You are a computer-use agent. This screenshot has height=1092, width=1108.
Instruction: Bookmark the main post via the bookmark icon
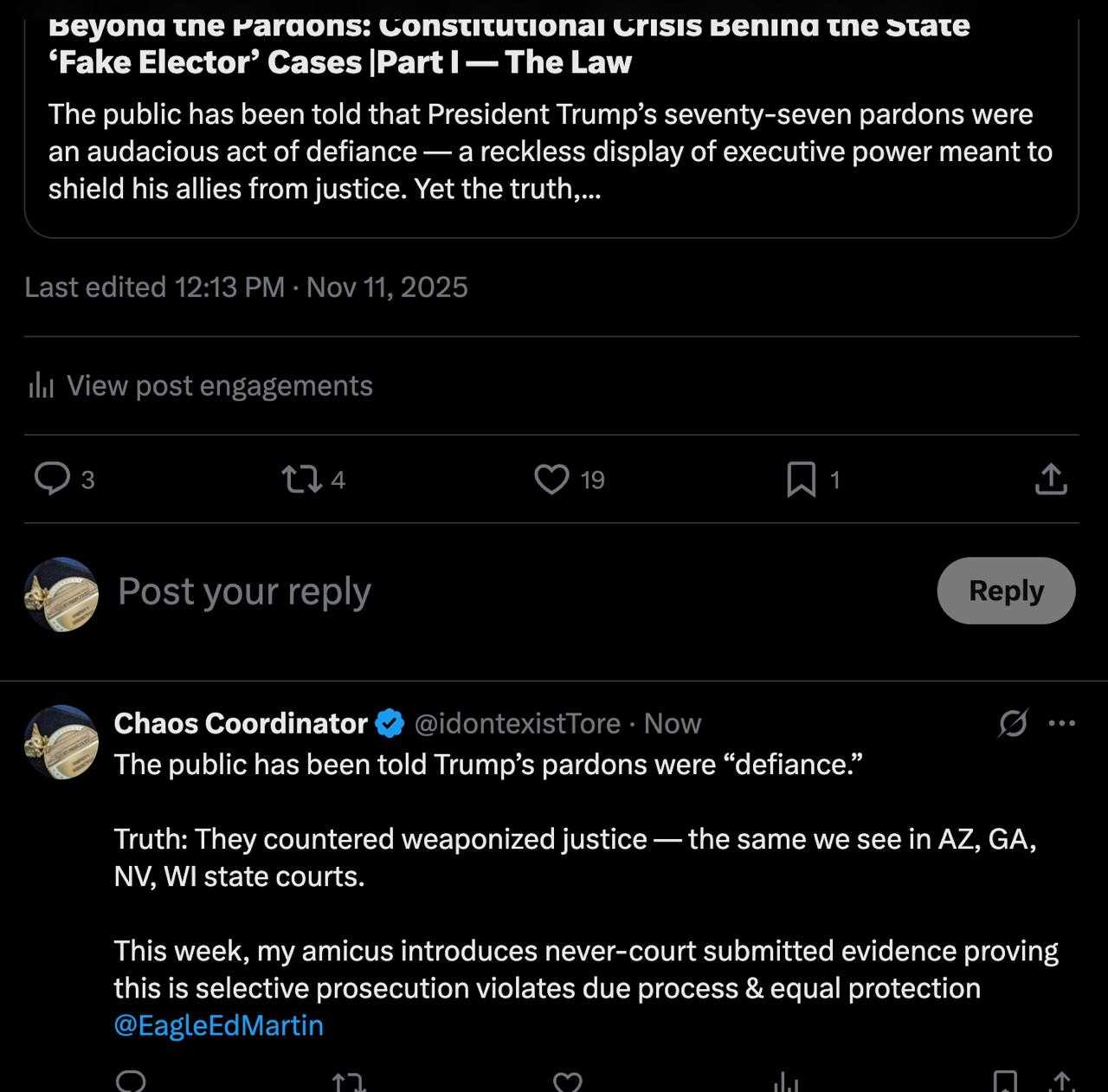click(x=801, y=479)
